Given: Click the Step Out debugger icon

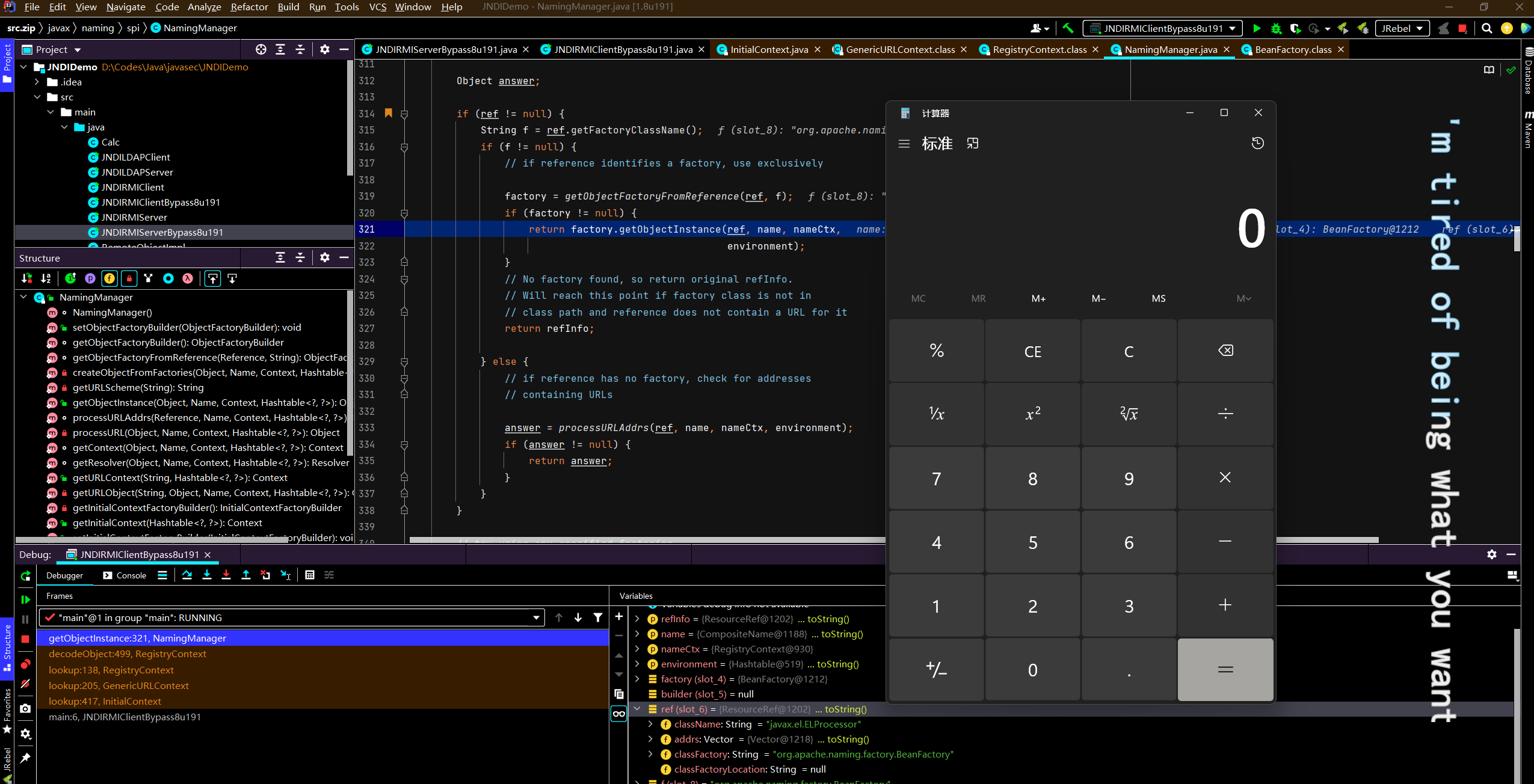Looking at the screenshot, I should [245, 575].
